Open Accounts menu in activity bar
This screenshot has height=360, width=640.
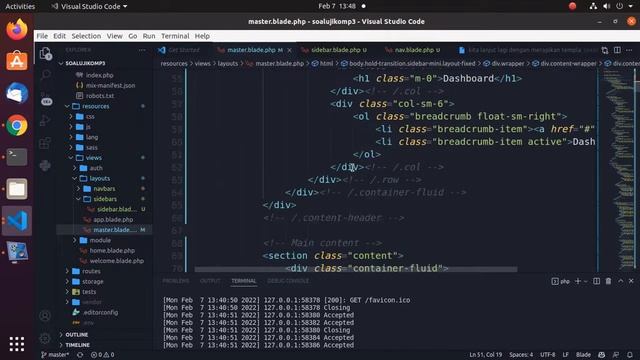pos(45,316)
